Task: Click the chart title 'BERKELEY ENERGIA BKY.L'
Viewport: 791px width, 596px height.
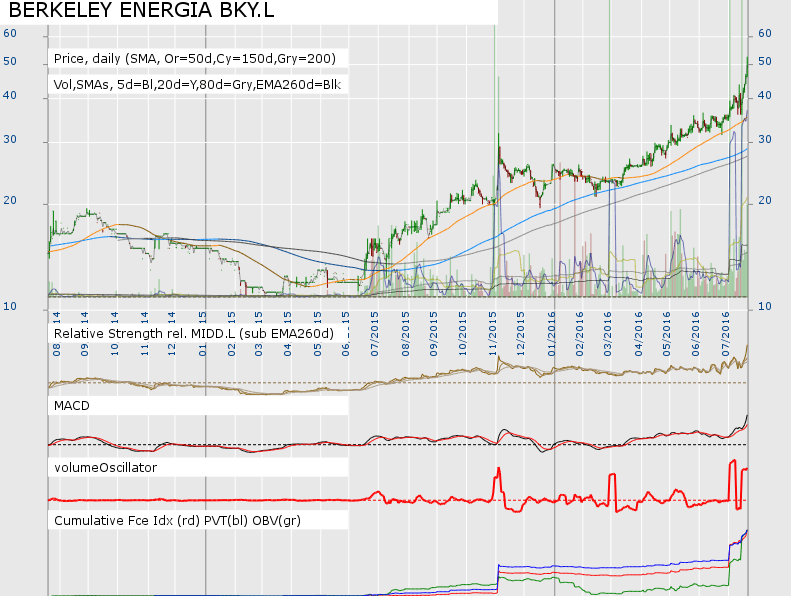Action: tap(142, 10)
